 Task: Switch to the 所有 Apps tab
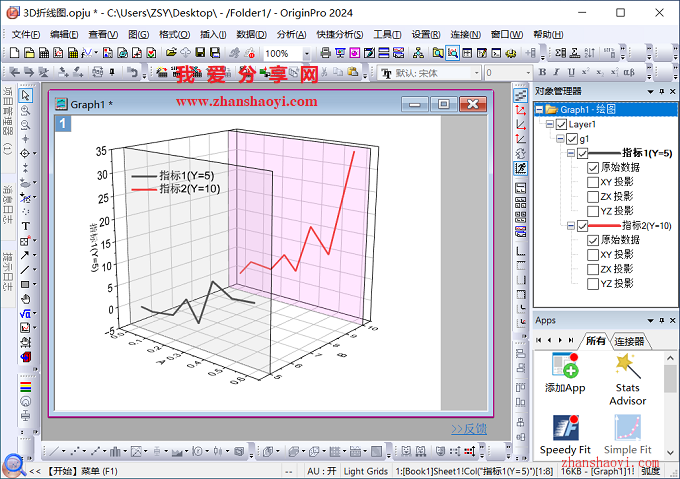click(x=595, y=341)
